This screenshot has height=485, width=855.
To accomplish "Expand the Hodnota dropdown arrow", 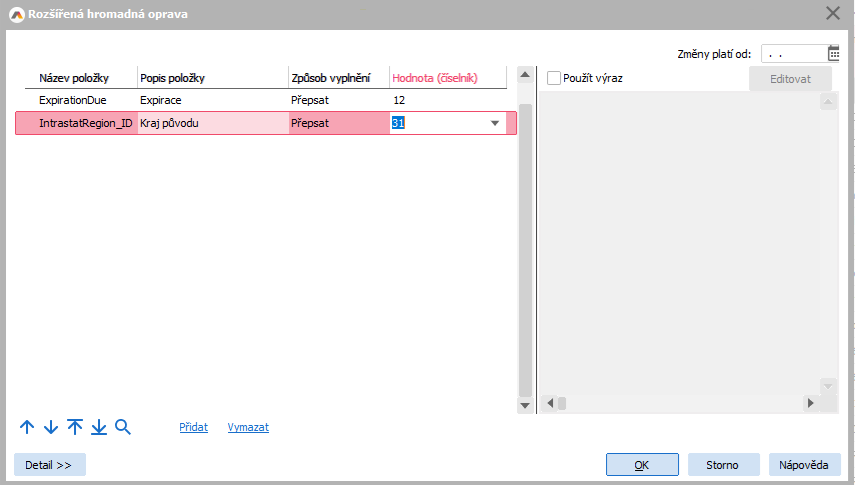I will click(494, 123).
